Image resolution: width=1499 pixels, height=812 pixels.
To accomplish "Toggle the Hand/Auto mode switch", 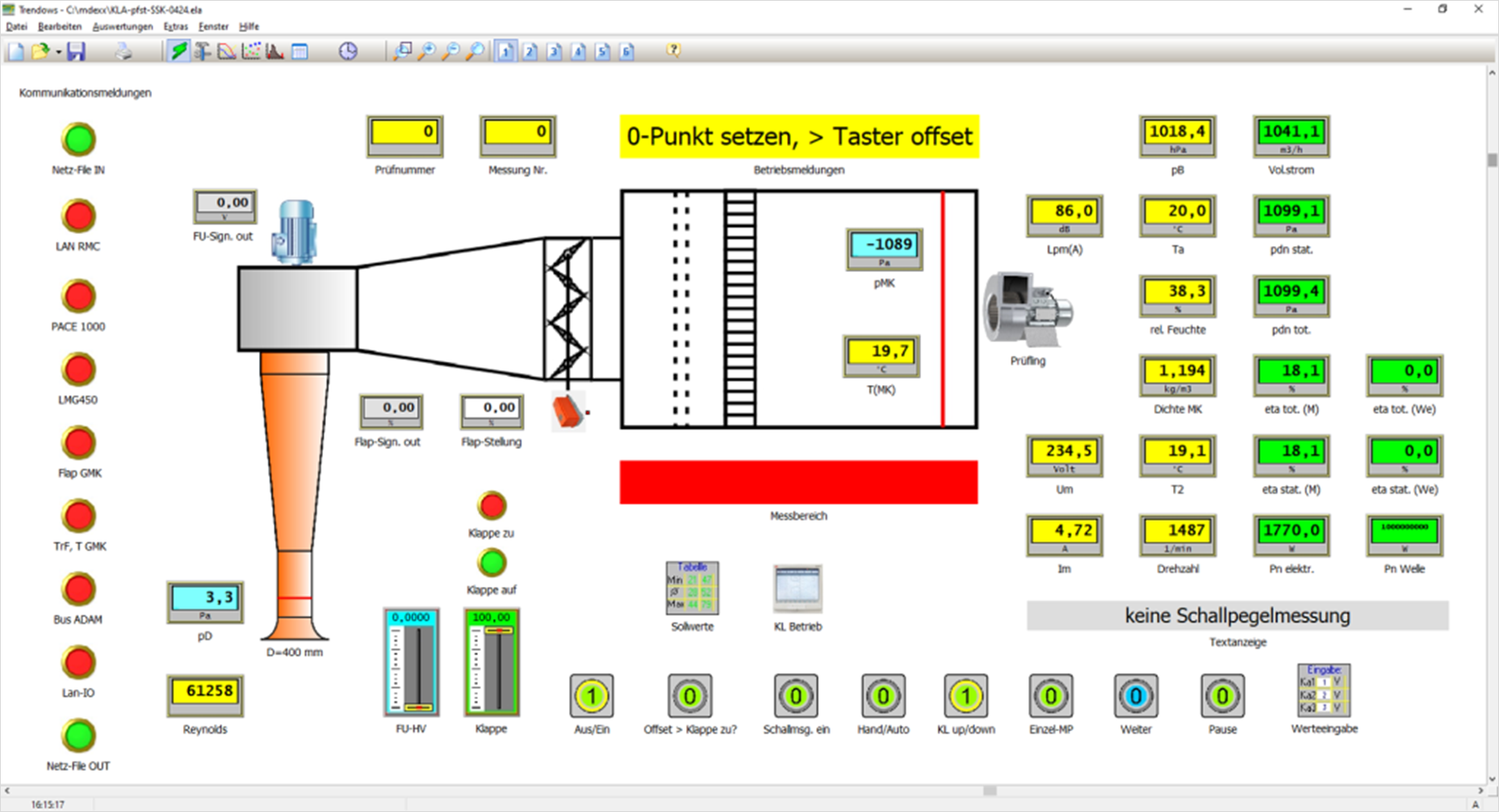I will [x=883, y=696].
